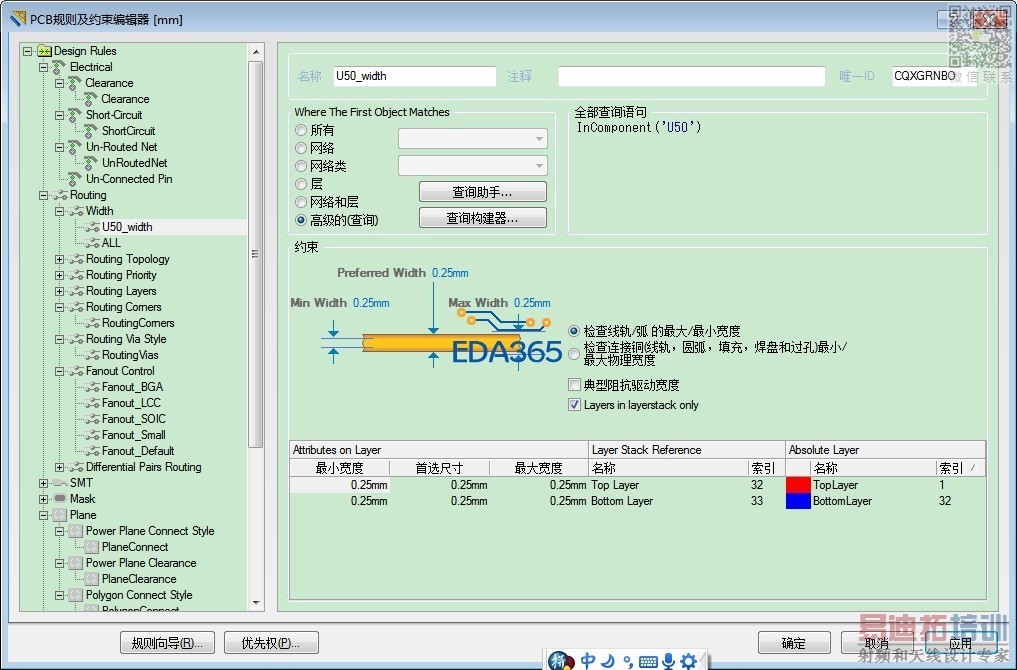The width and height of the screenshot is (1017, 670).
Task: Click the PlaneConnect rule icon
Action: coord(91,547)
